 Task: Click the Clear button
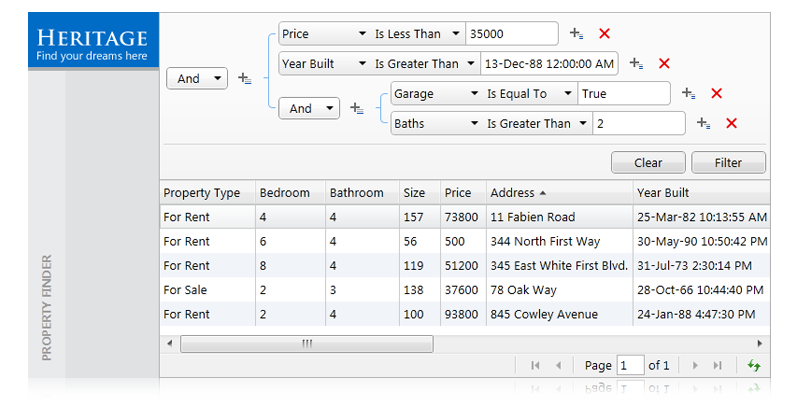[x=648, y=163]
